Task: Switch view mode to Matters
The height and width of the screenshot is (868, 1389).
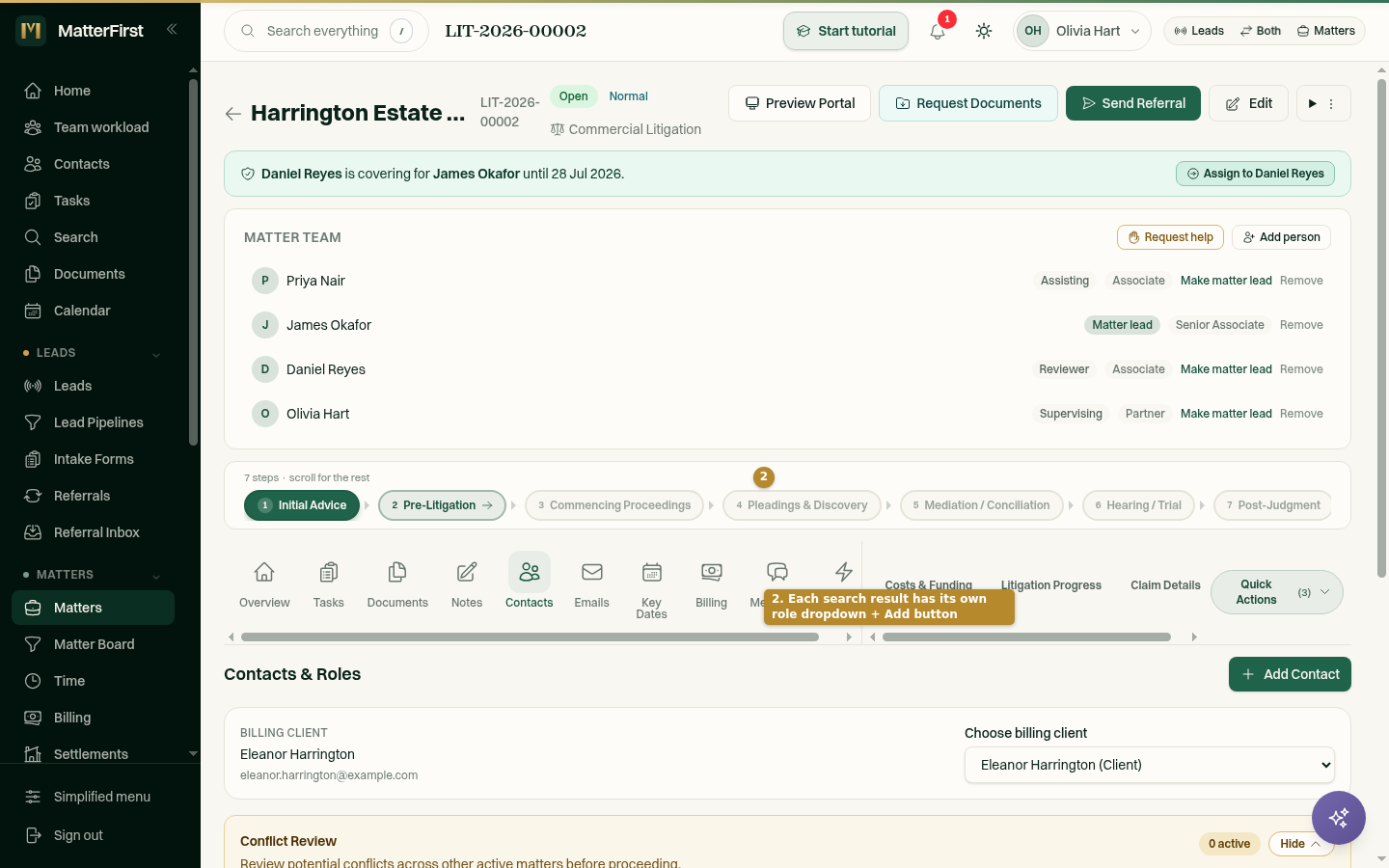Action: pos(1326,31)
